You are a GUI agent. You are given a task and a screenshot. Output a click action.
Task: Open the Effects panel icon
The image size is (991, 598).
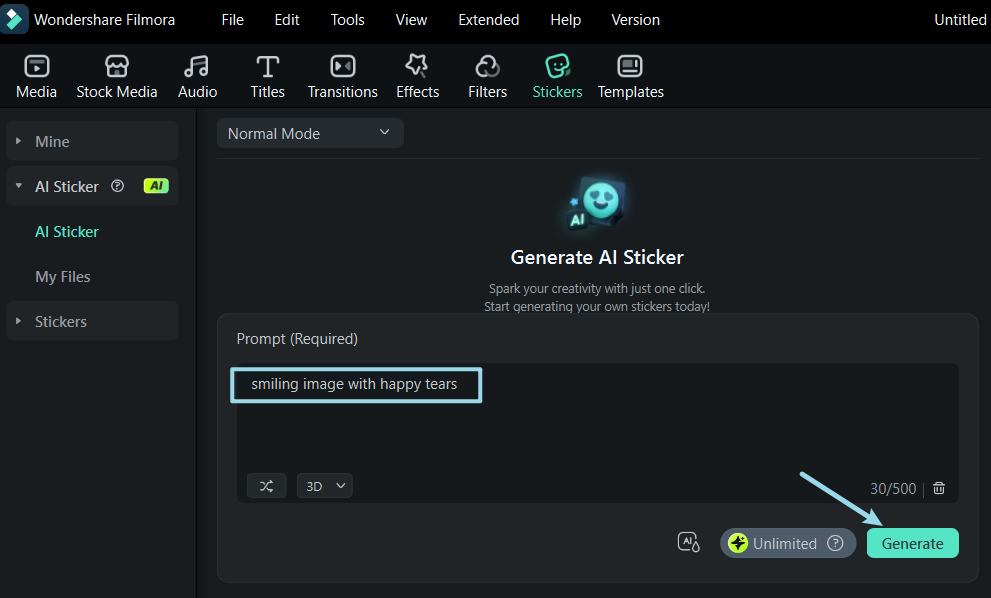(417, 66)
